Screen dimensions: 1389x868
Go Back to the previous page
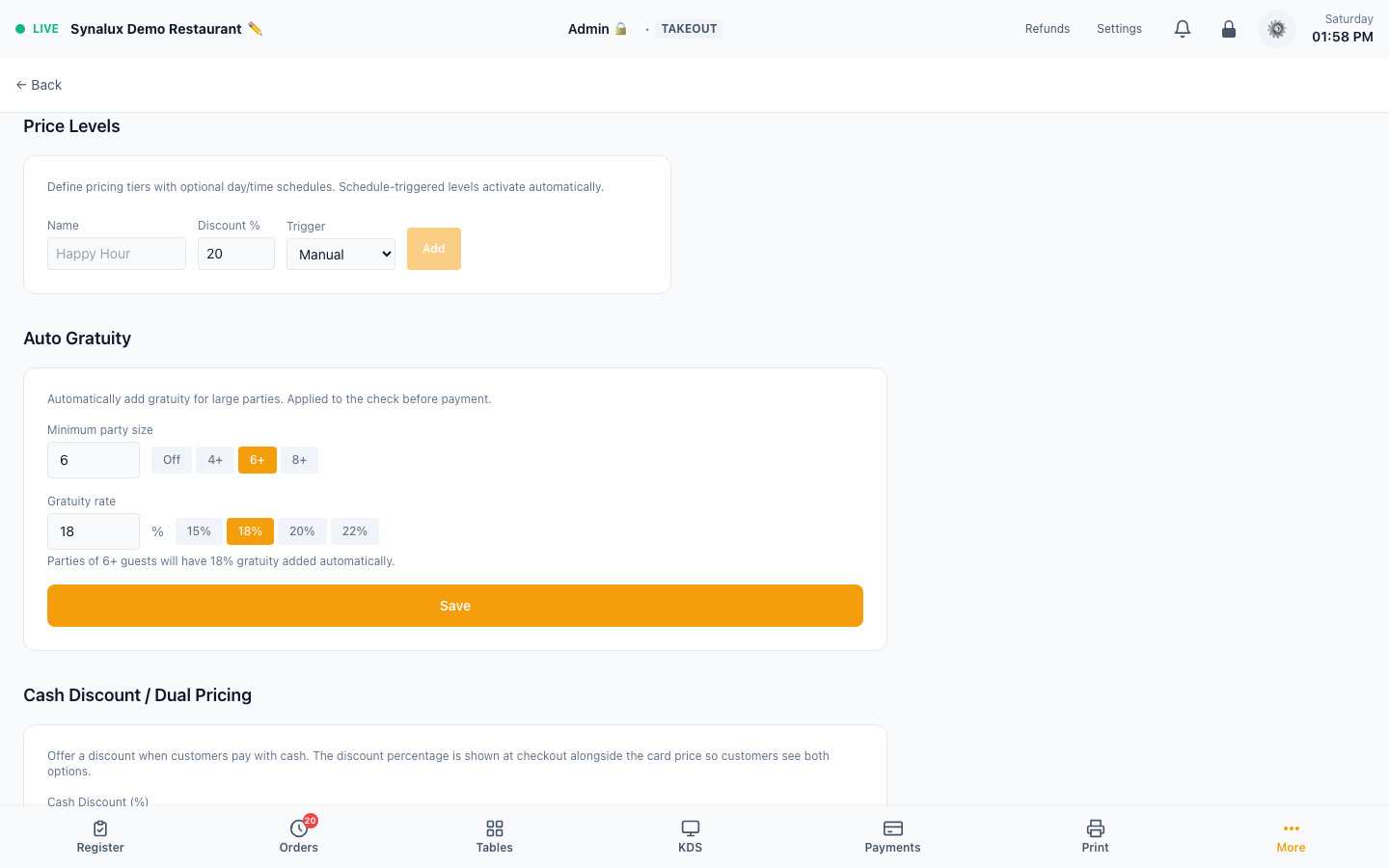[39, 85]
